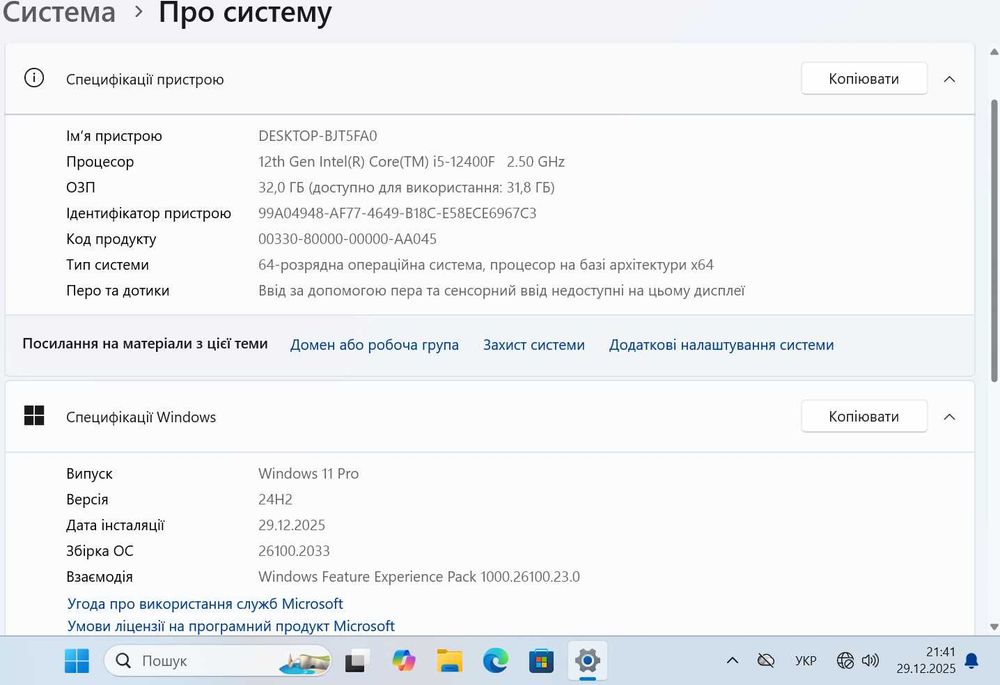
Task: Open Додаткові налаштування системи link
Action: [721, 345]
